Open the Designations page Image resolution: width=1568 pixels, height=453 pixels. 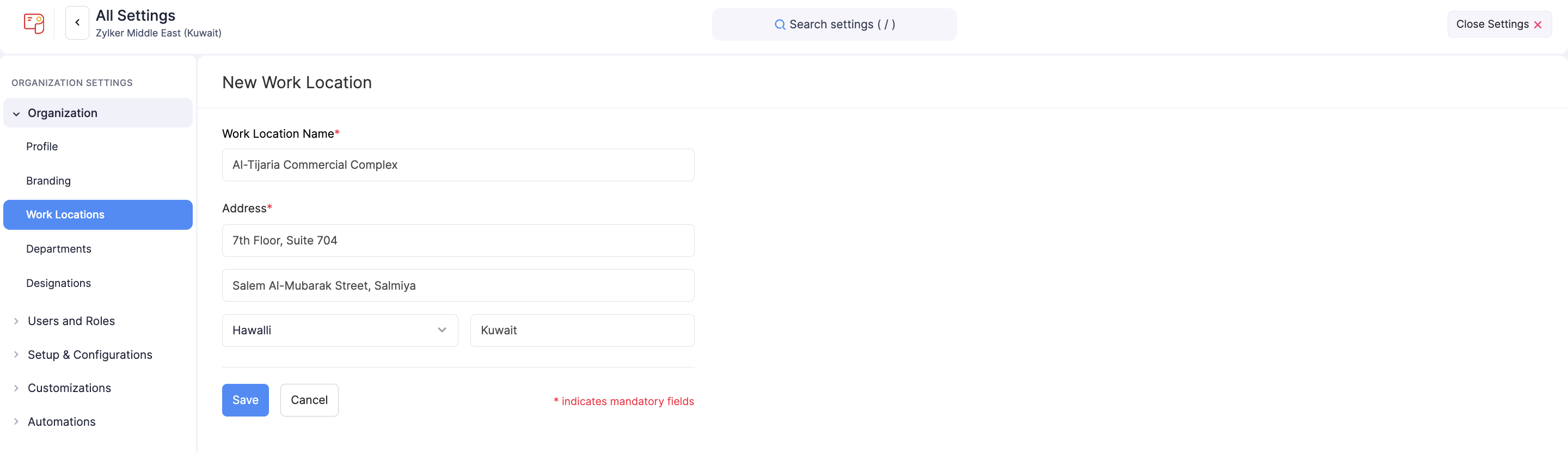click(58, 283)
